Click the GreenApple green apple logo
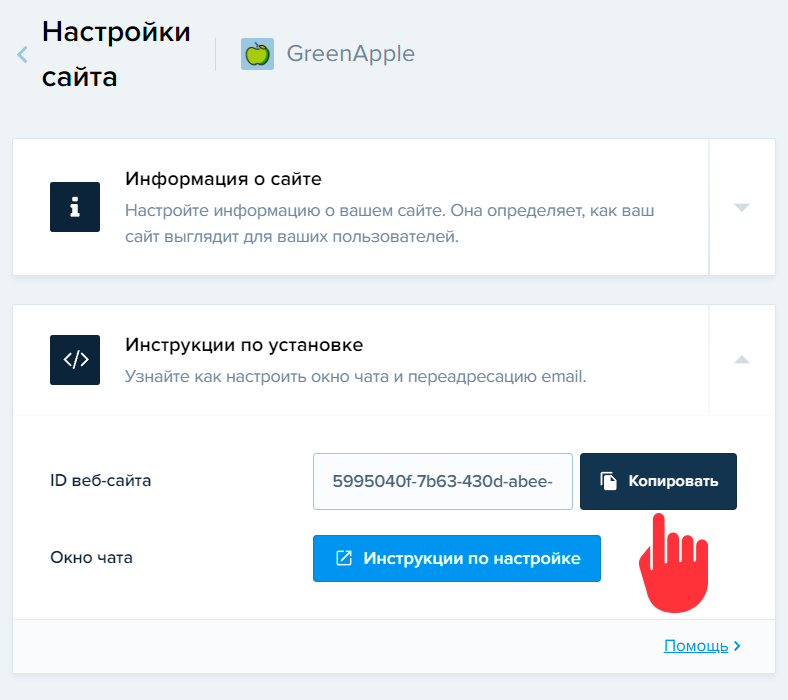 pyautogui.click(x=257, y=54)
